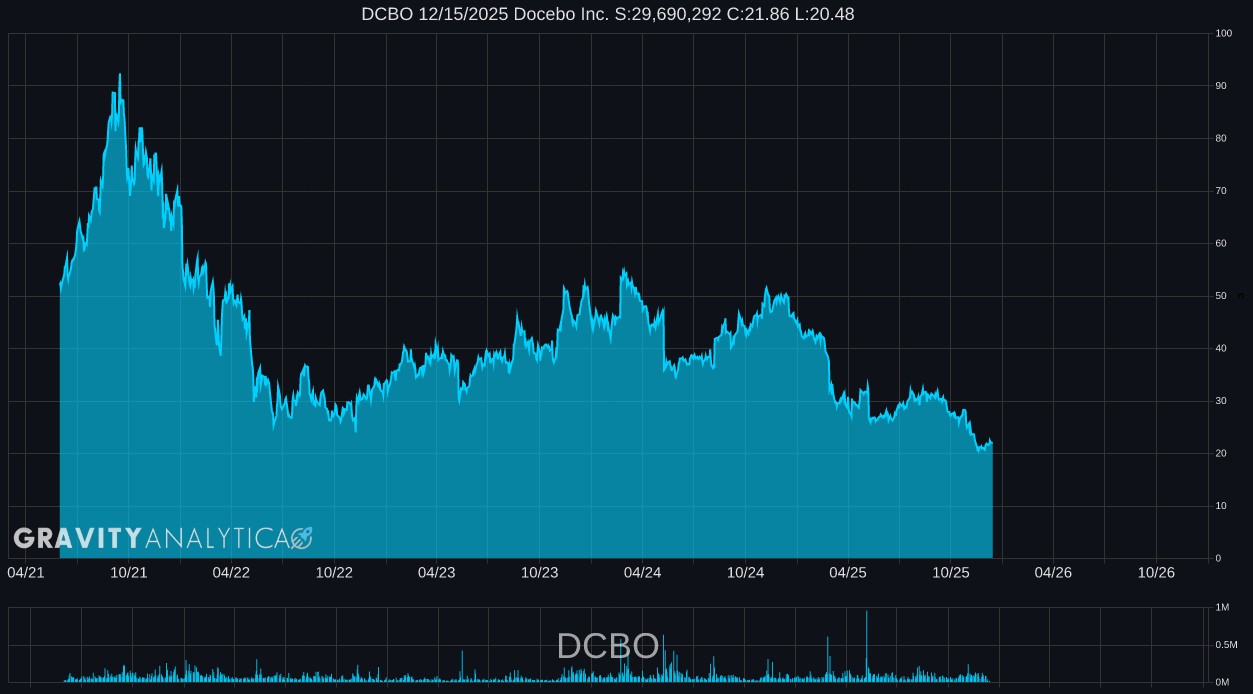This screenshot has width=1253, height=694.
Task: Click the tallest volume spike near 04/25
Action: point(866,612)
